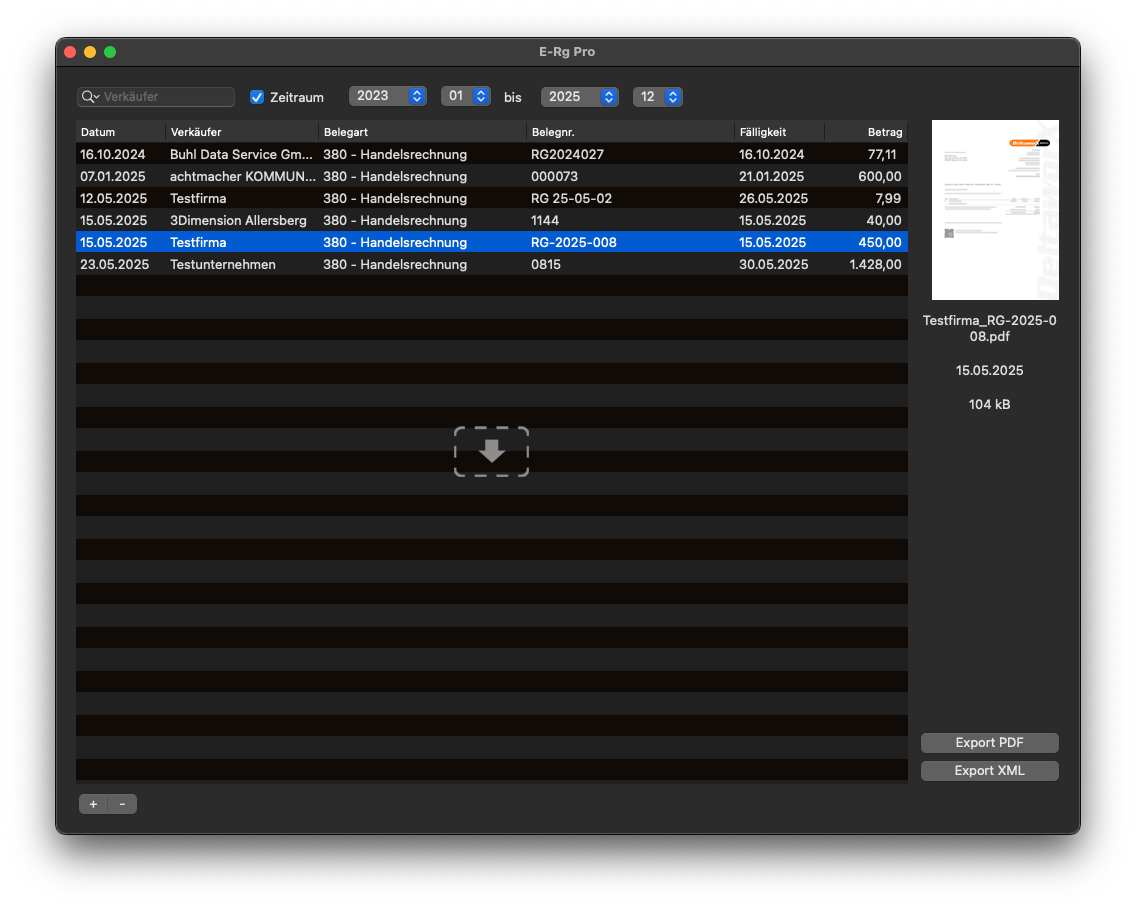
Task: Select invoice number RG 25-05-02
Action: 571,199
